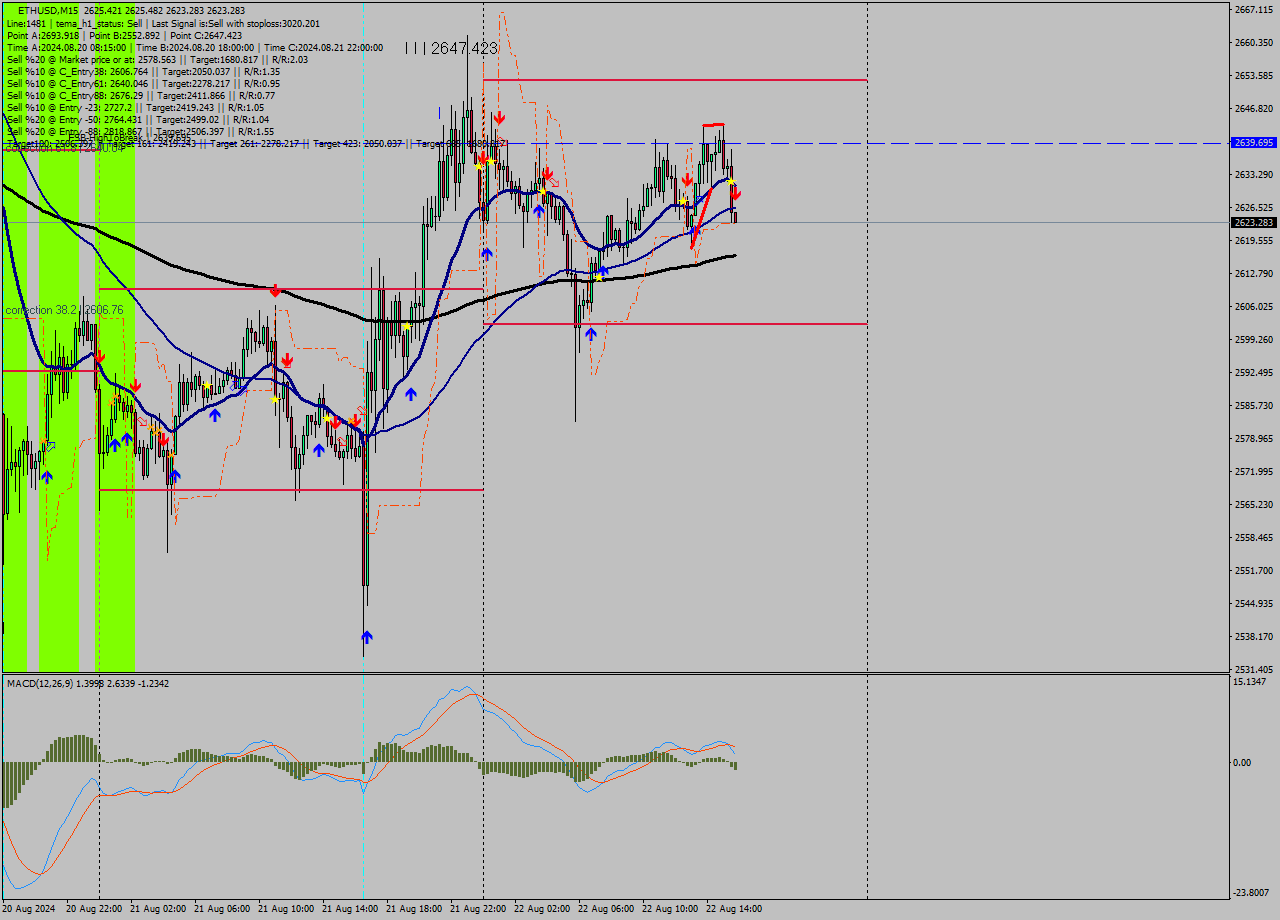The image size is (1280, 920).
Task: Click the '21 Aug 10:00' time label
Action: (x=286, y=909)
